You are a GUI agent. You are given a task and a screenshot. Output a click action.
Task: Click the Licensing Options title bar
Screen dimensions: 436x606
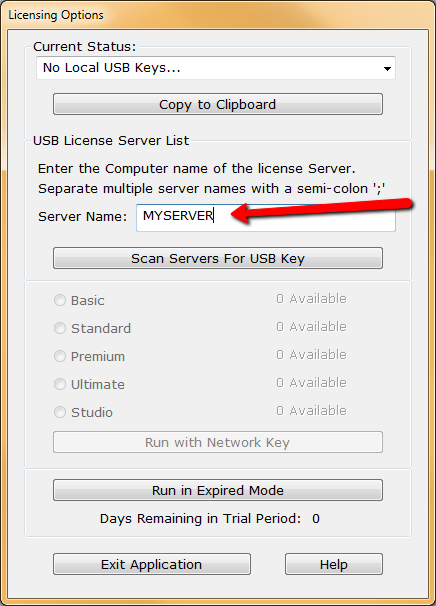click(x=218, y=15)
